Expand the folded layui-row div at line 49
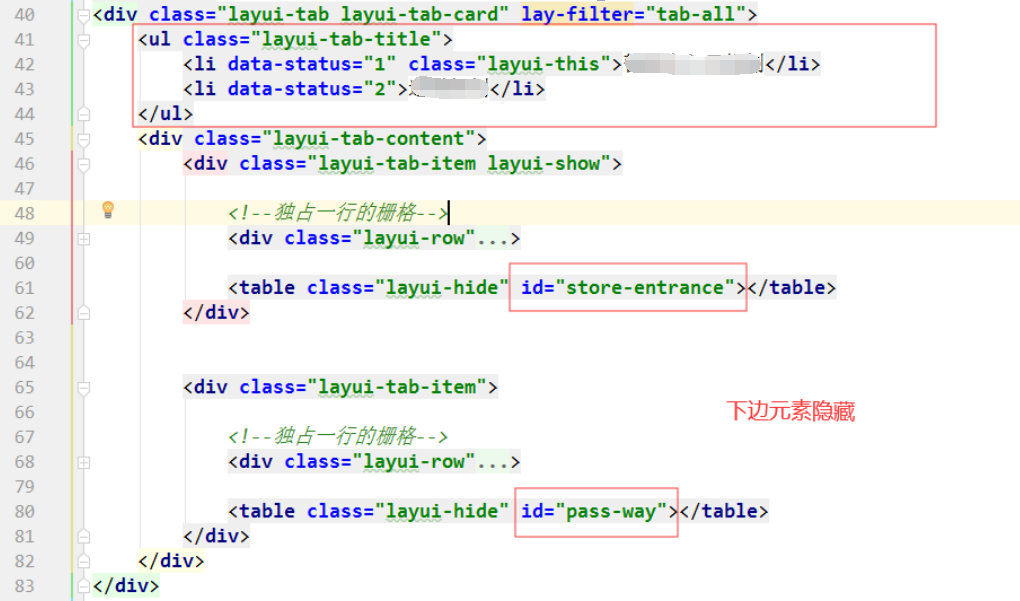Viewport: 1020px width, 601px height. (x=84, y=239)
